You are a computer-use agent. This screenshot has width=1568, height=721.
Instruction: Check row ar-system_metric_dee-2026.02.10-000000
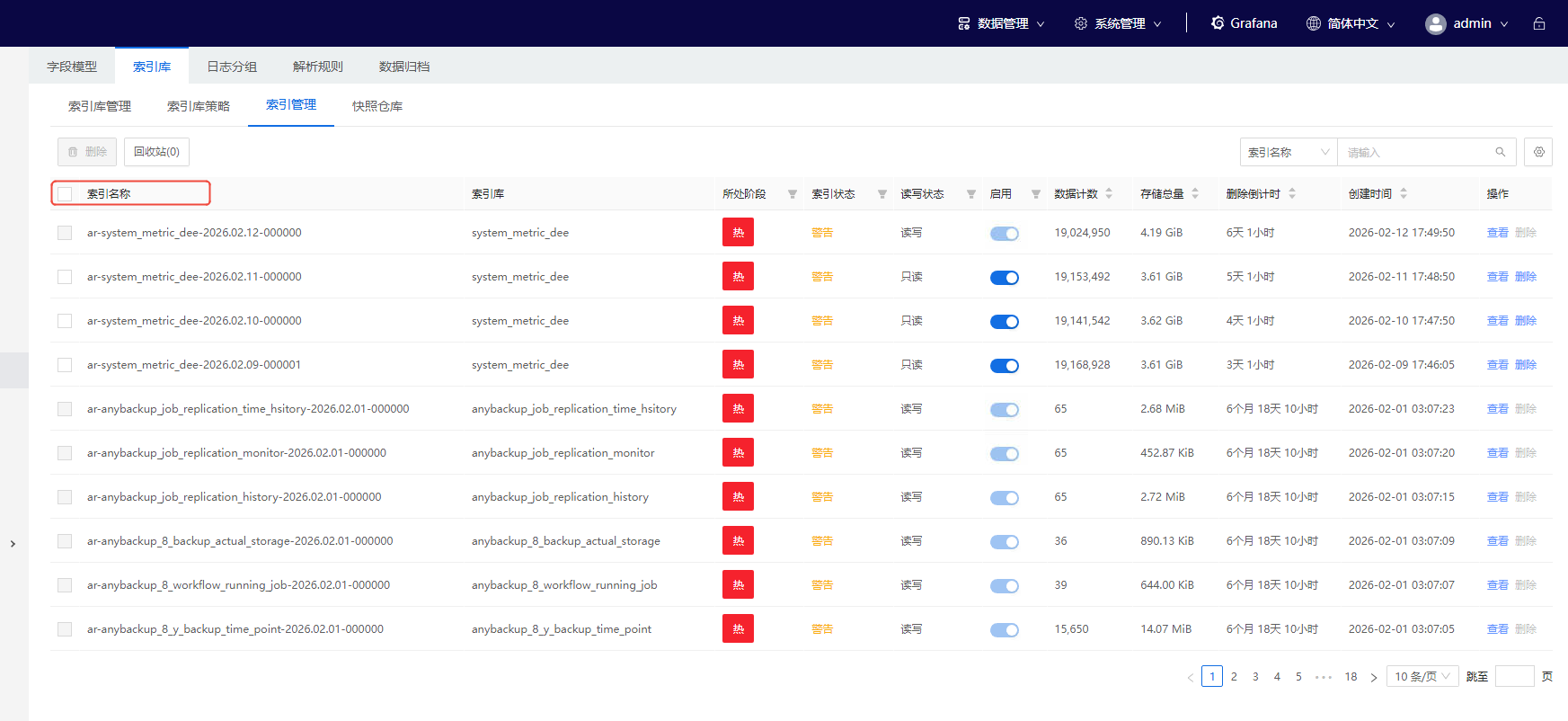click(x=65, y=321)
